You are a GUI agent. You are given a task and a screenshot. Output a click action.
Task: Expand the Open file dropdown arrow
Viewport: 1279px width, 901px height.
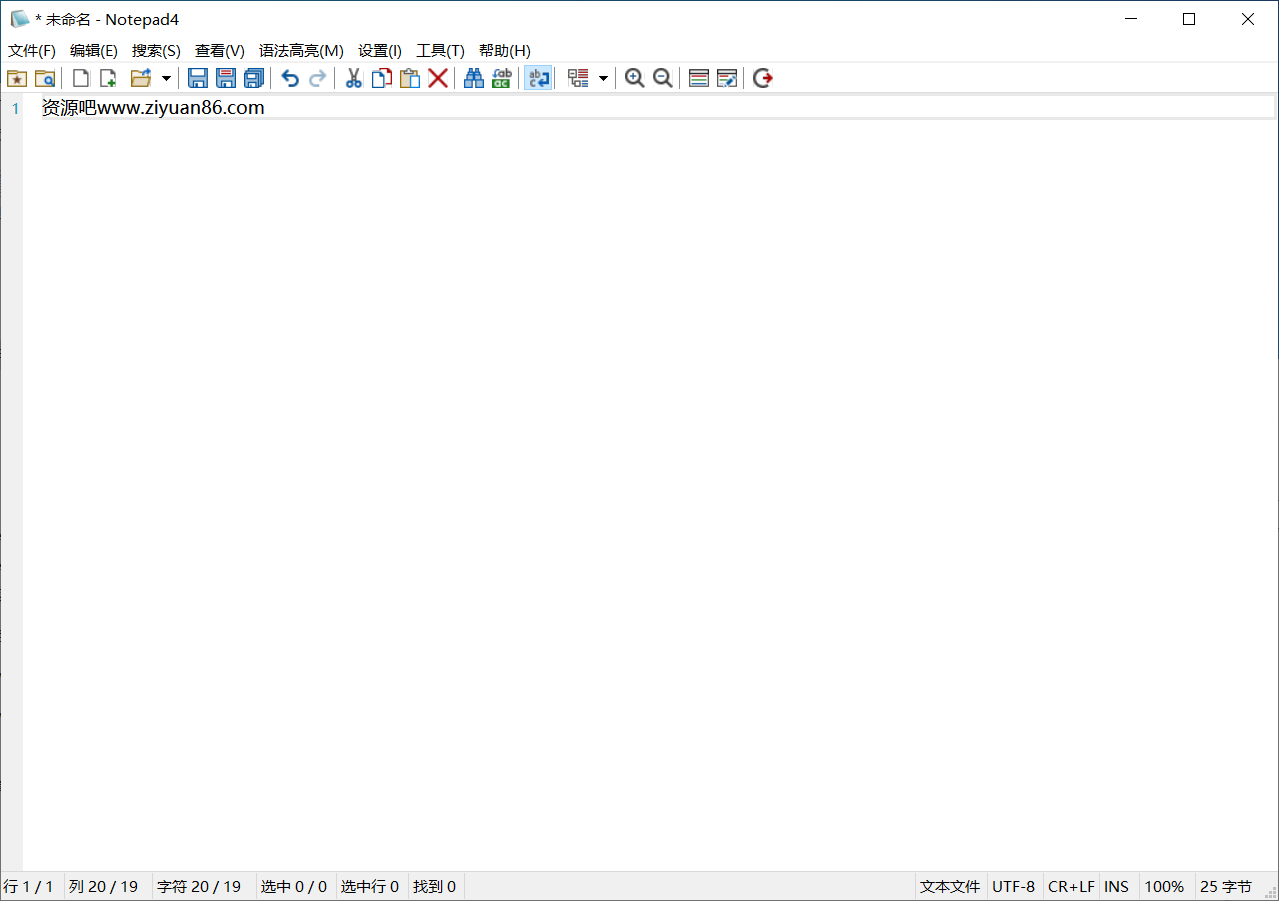tap(166, 78)
